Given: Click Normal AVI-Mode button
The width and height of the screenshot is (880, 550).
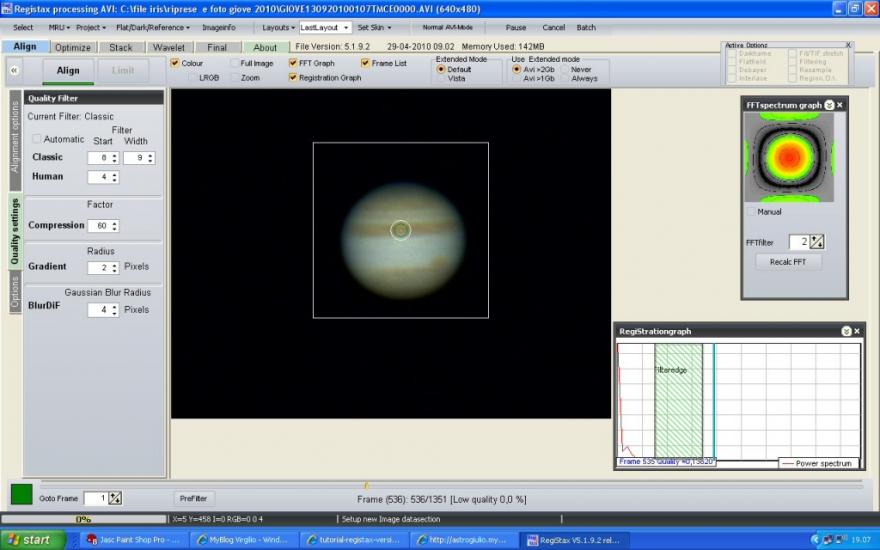Looking at the screenshot, I should [x=447, y=28].
